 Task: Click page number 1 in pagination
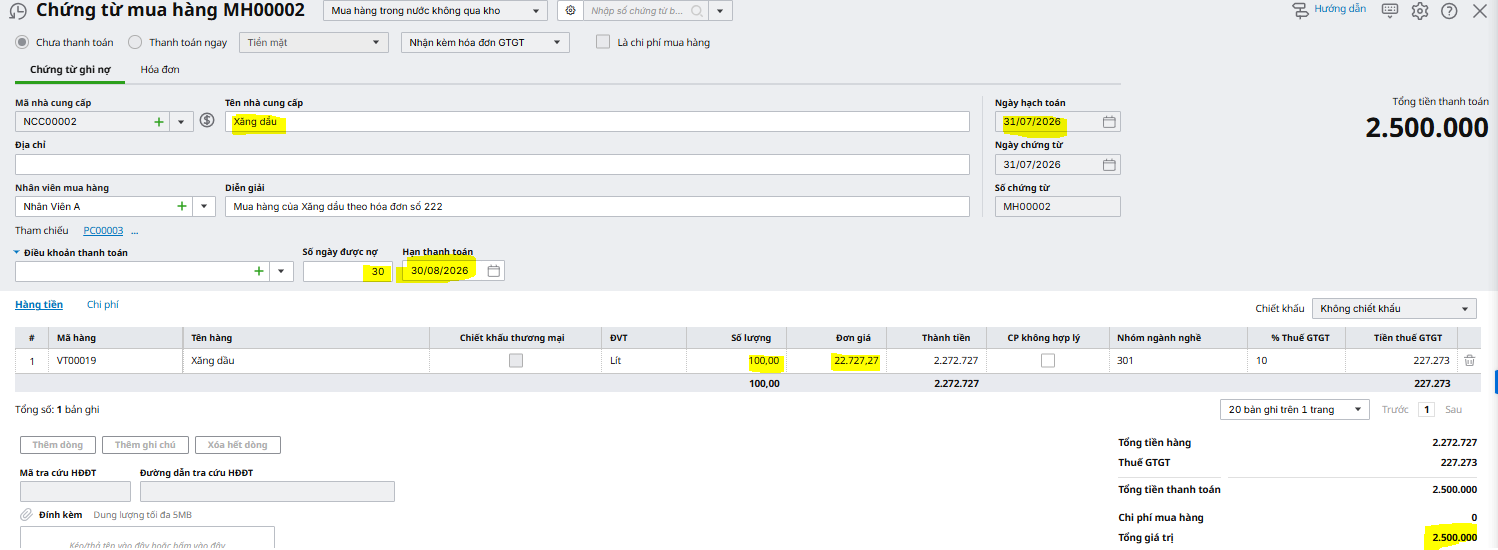(1427, 409)
